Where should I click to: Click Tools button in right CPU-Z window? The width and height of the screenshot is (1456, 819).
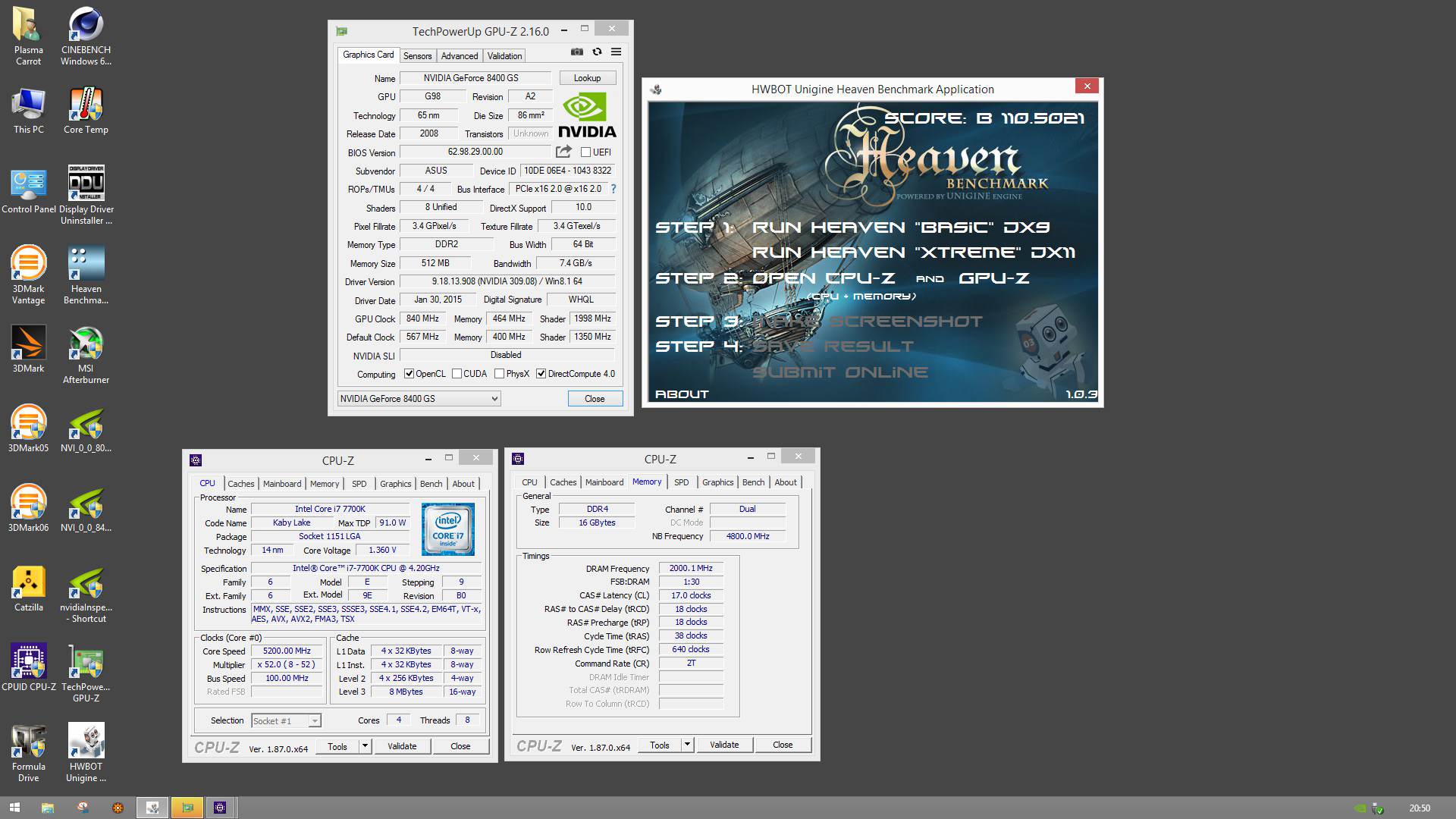[x=660, y=745]
